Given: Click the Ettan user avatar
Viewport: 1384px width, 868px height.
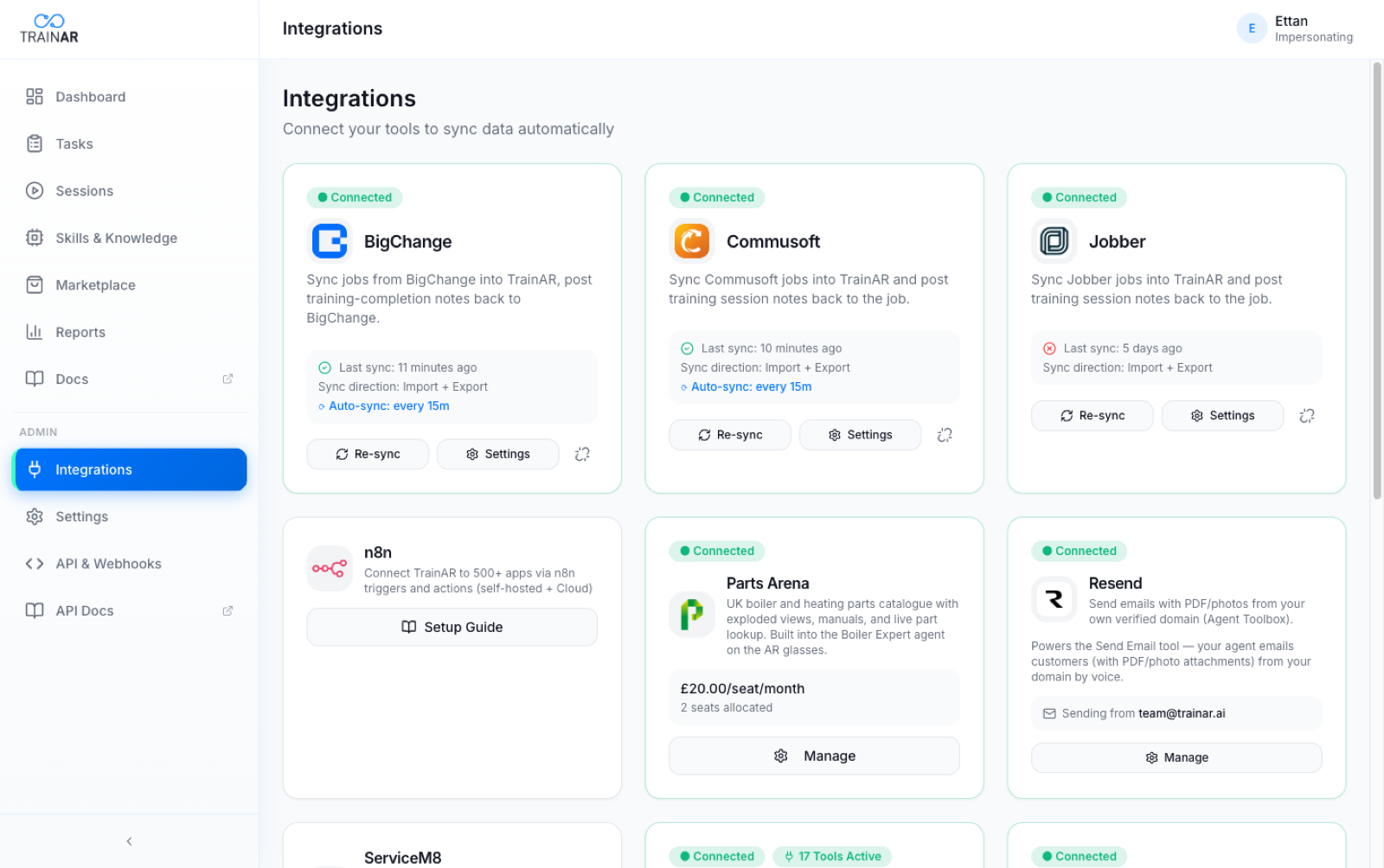Looking at the screenshot, I should click(1252, 29).
